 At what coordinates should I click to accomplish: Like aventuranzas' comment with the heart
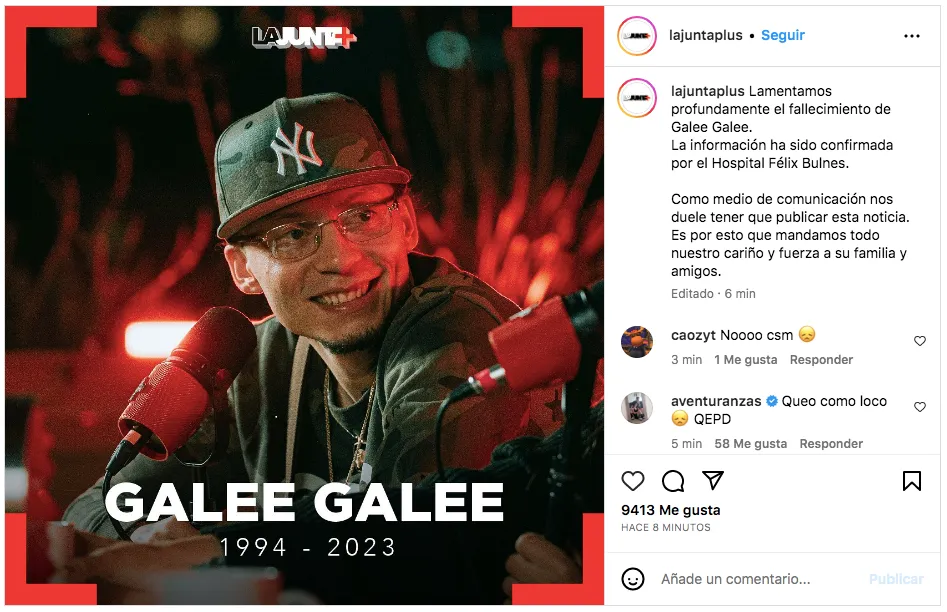coord(919,407)
